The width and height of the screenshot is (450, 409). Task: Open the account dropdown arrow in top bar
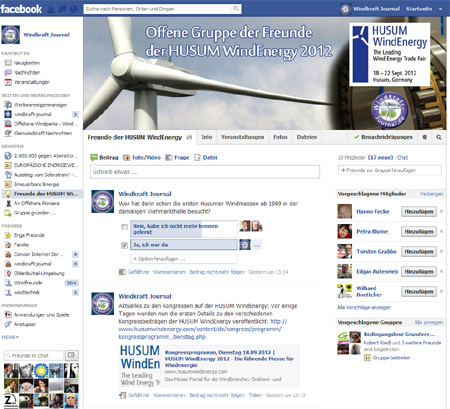click(440, 9)
